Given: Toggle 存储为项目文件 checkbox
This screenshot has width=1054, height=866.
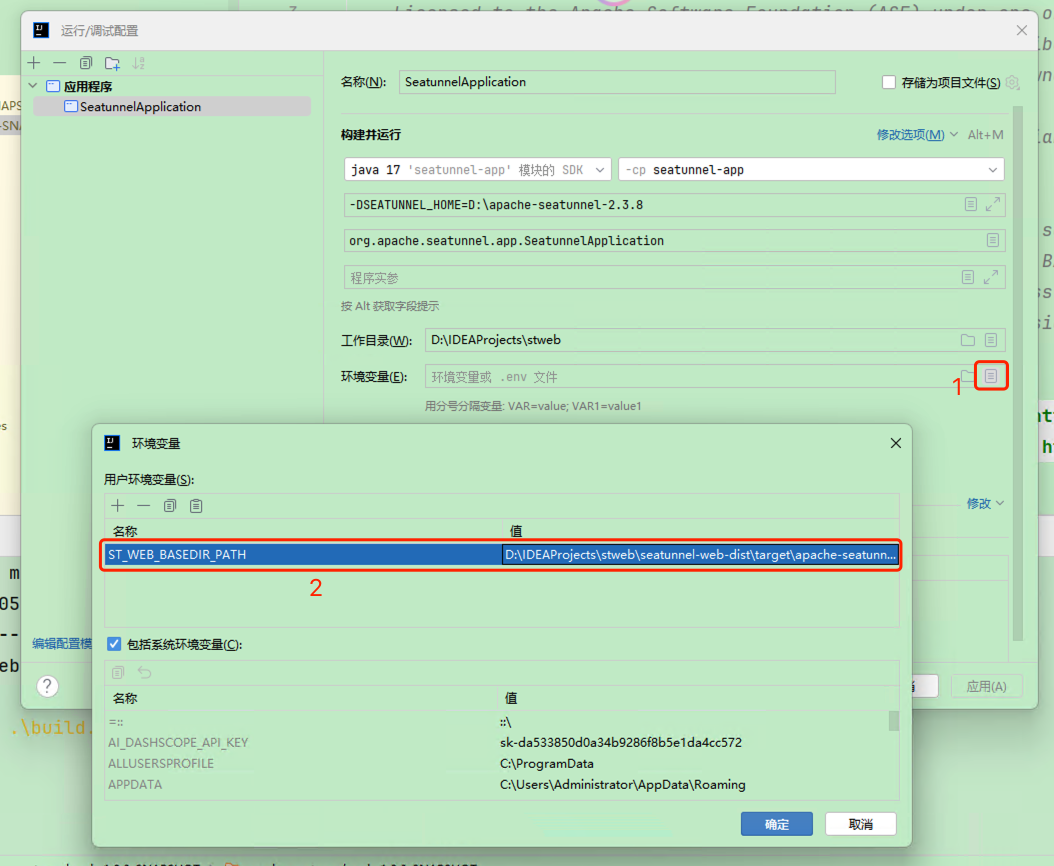Looking at the screenshot, I should coord(889,82).
